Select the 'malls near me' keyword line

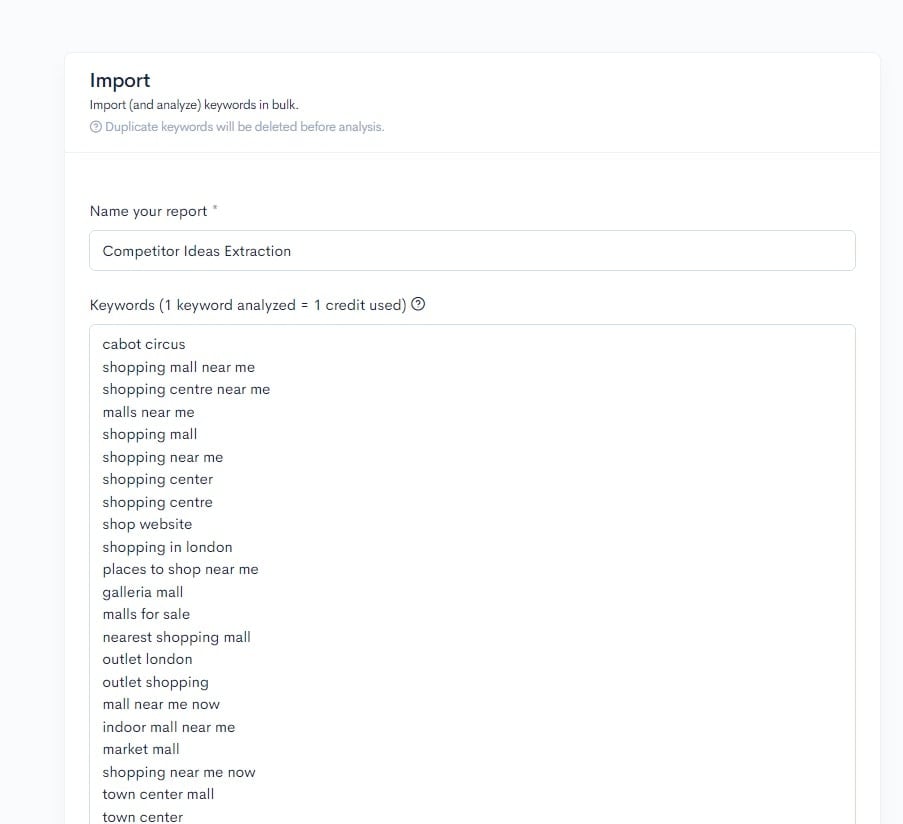[148, 412]
